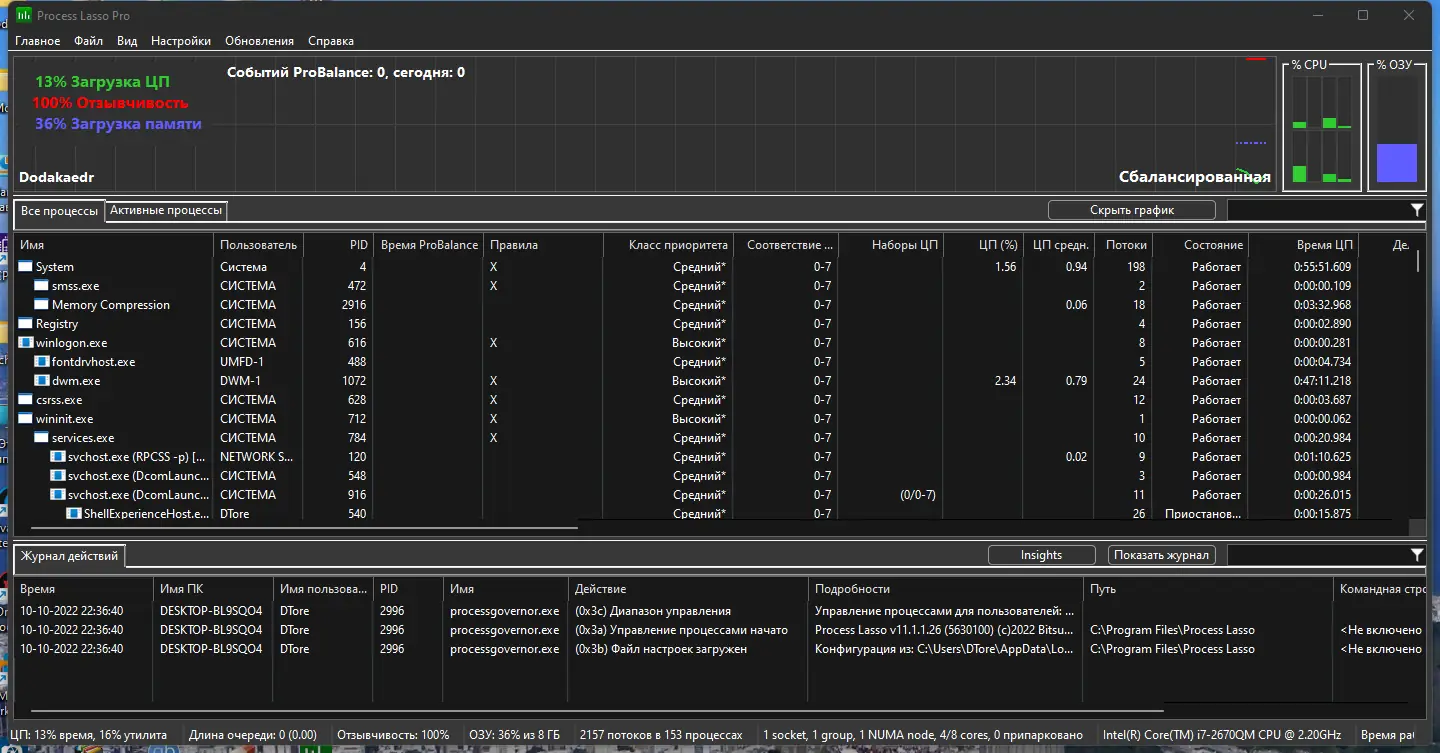The width and height of the screenshot is (1440, 753).
Task: Click the Insights button
Action: click(1041, 555)
